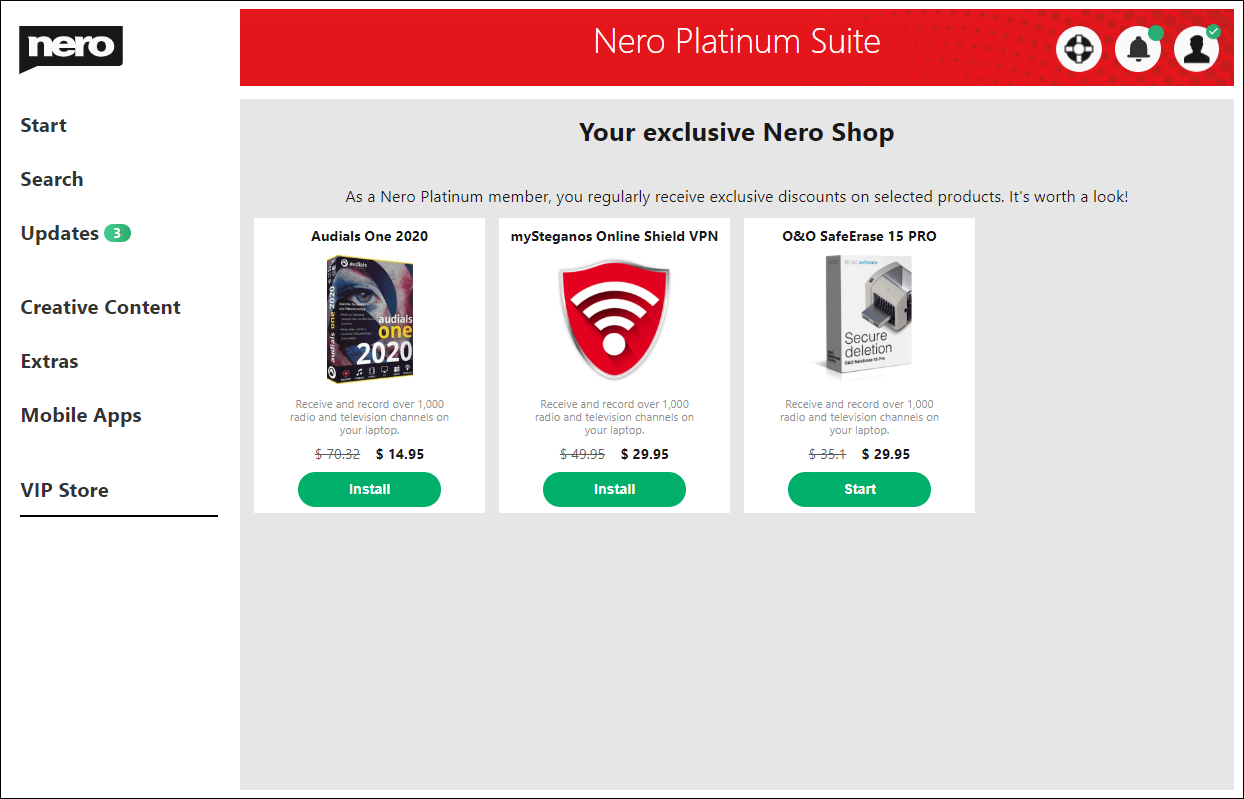
Task: Select Creative Content in the sidebar
Action: [x=101, y=307]
